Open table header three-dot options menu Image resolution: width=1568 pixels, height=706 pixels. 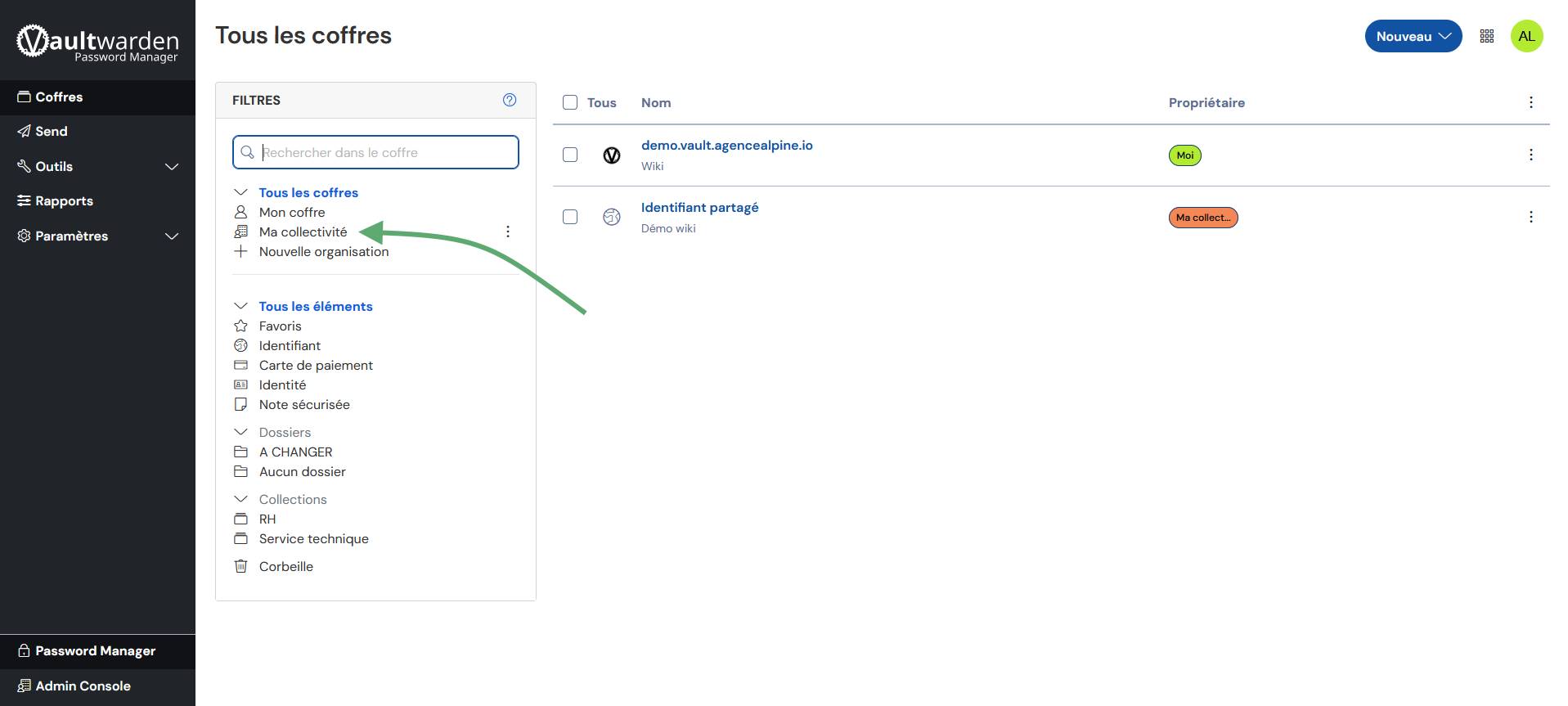(1530, 102)
